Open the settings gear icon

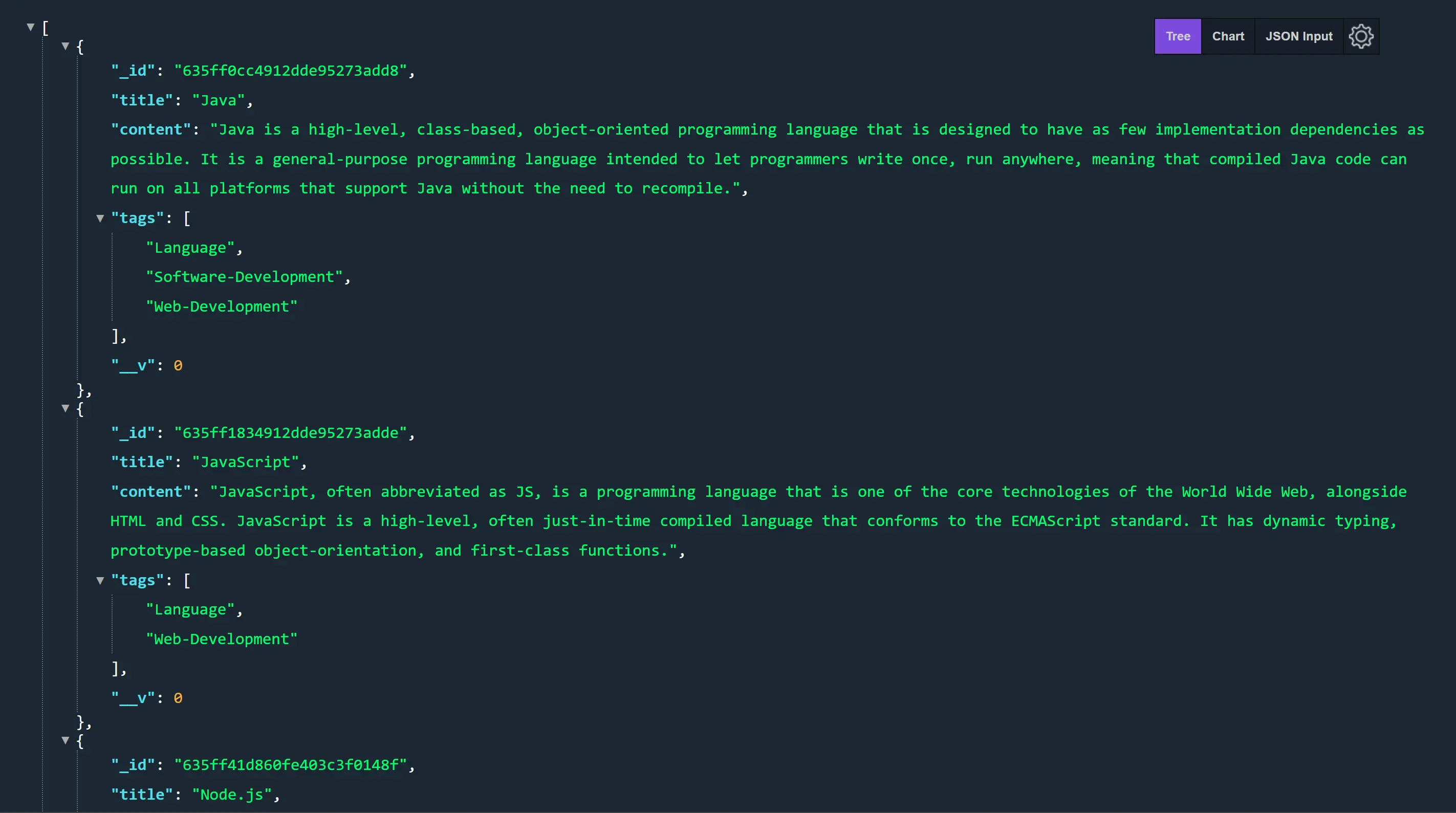pyautogui.click(x=1360, y=37)
